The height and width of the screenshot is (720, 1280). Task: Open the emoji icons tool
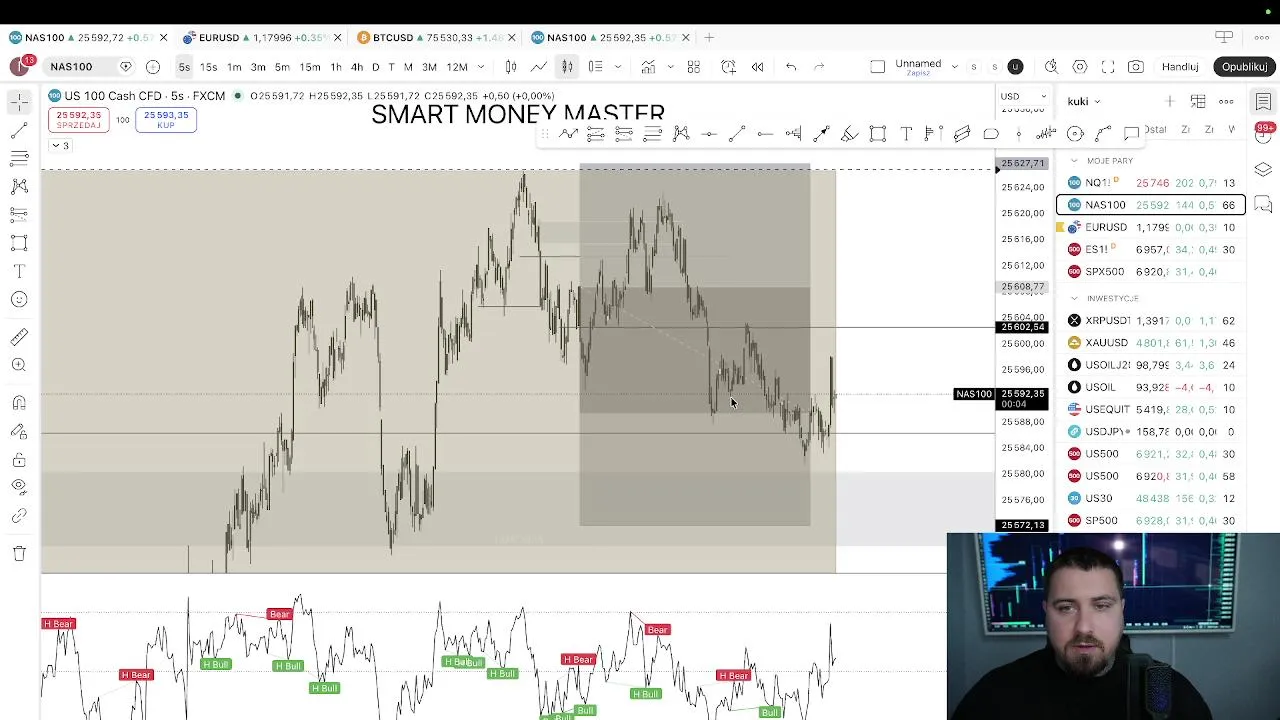click(x=19, y=299)
